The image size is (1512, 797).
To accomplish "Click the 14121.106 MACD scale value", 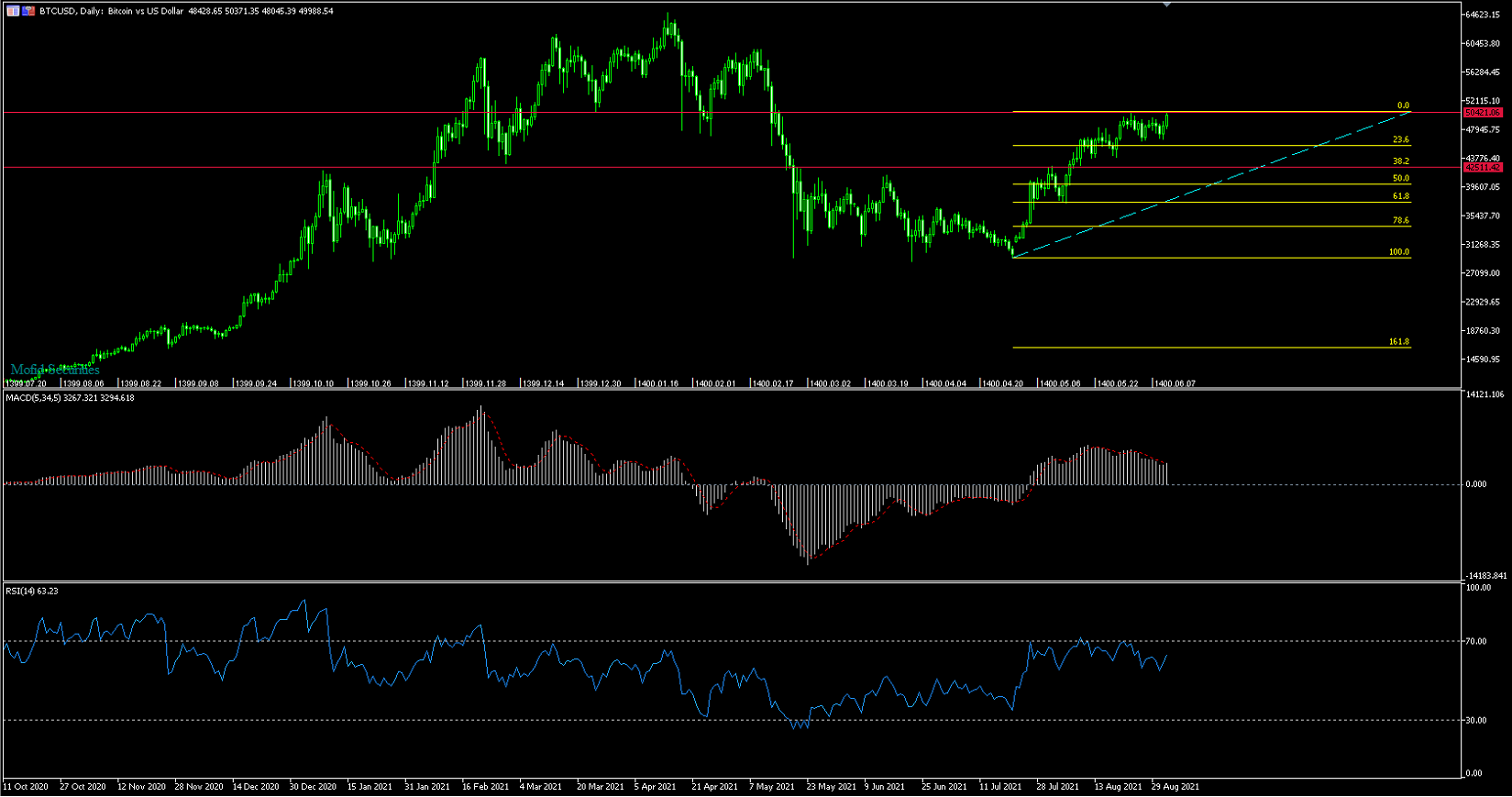I will tap(1485, 394).
